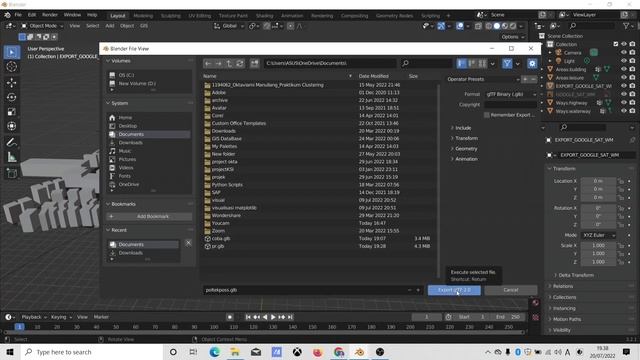640x360 pixels.
Task: Hide the Light object in outliner
Action: [624, 61]
